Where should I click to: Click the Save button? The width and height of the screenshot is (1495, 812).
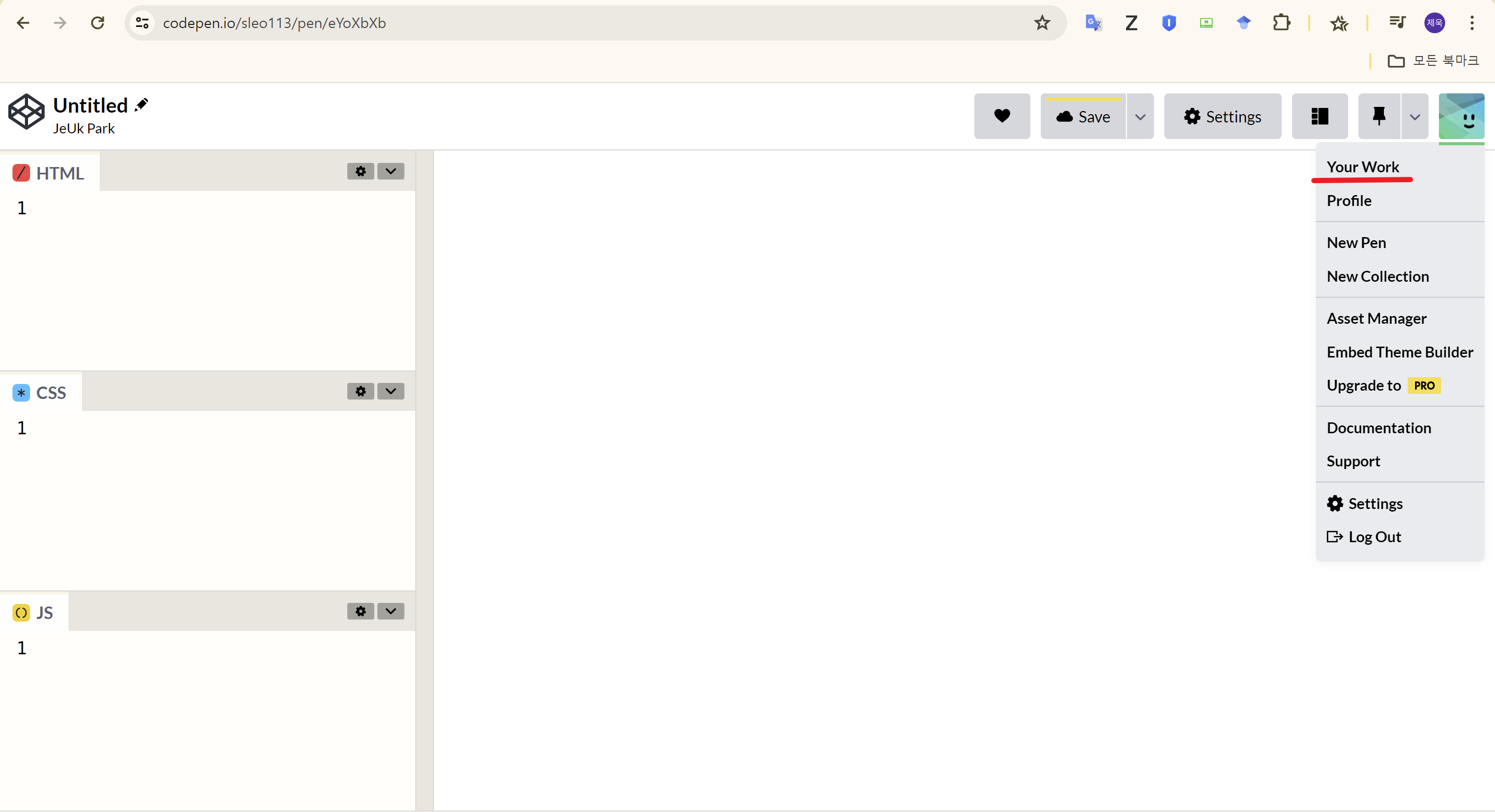pos(1083,117)
